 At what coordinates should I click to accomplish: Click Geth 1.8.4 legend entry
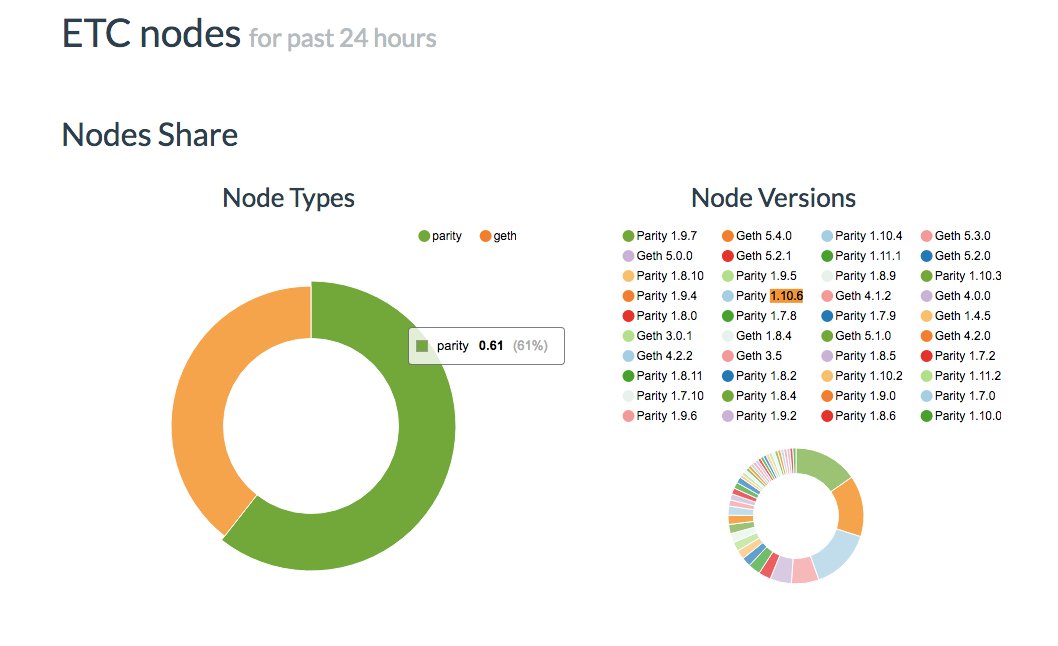pos(756,335)
